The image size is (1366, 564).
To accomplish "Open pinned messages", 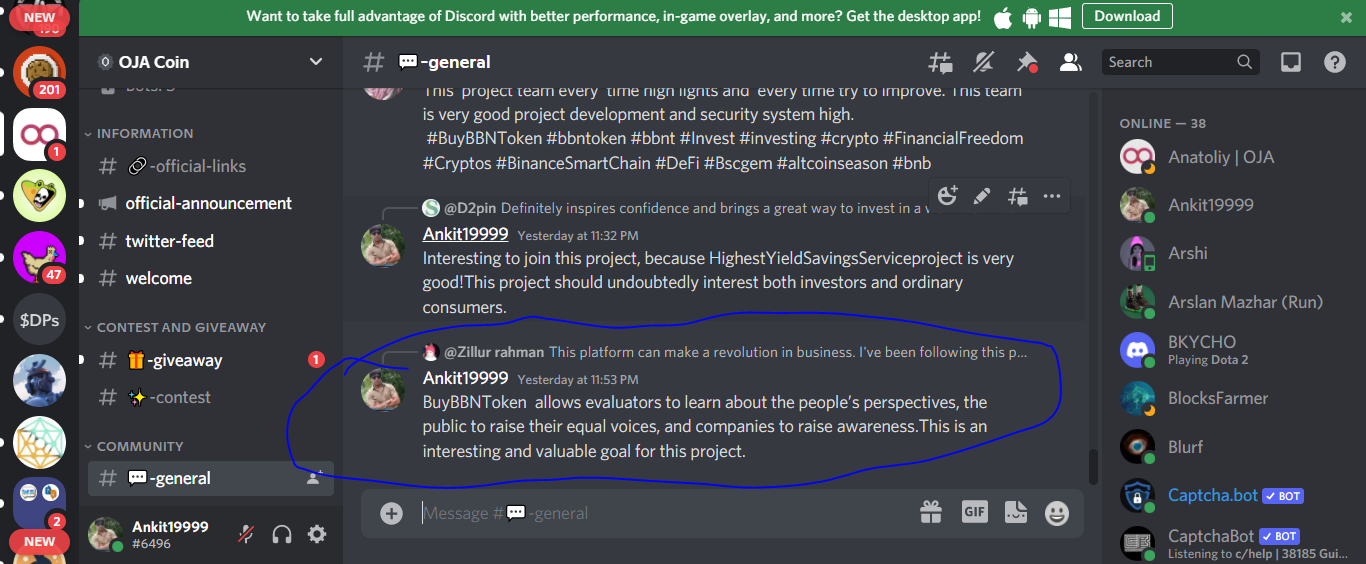I will click(1027, 62).
